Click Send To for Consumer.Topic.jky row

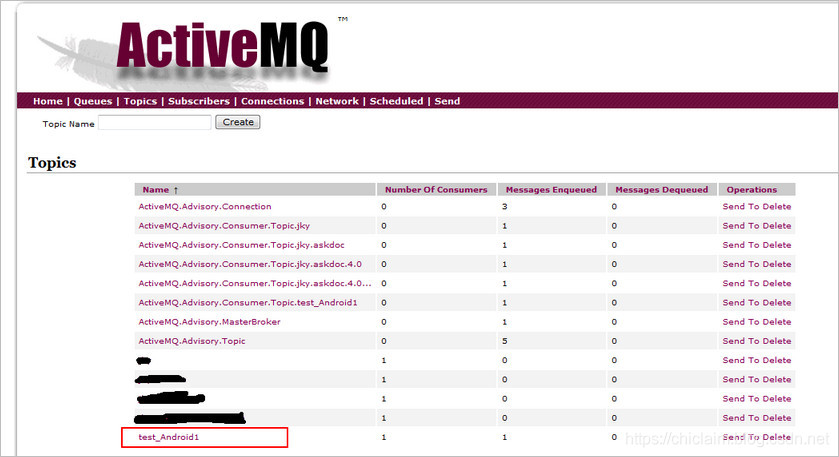coord(741,226)
